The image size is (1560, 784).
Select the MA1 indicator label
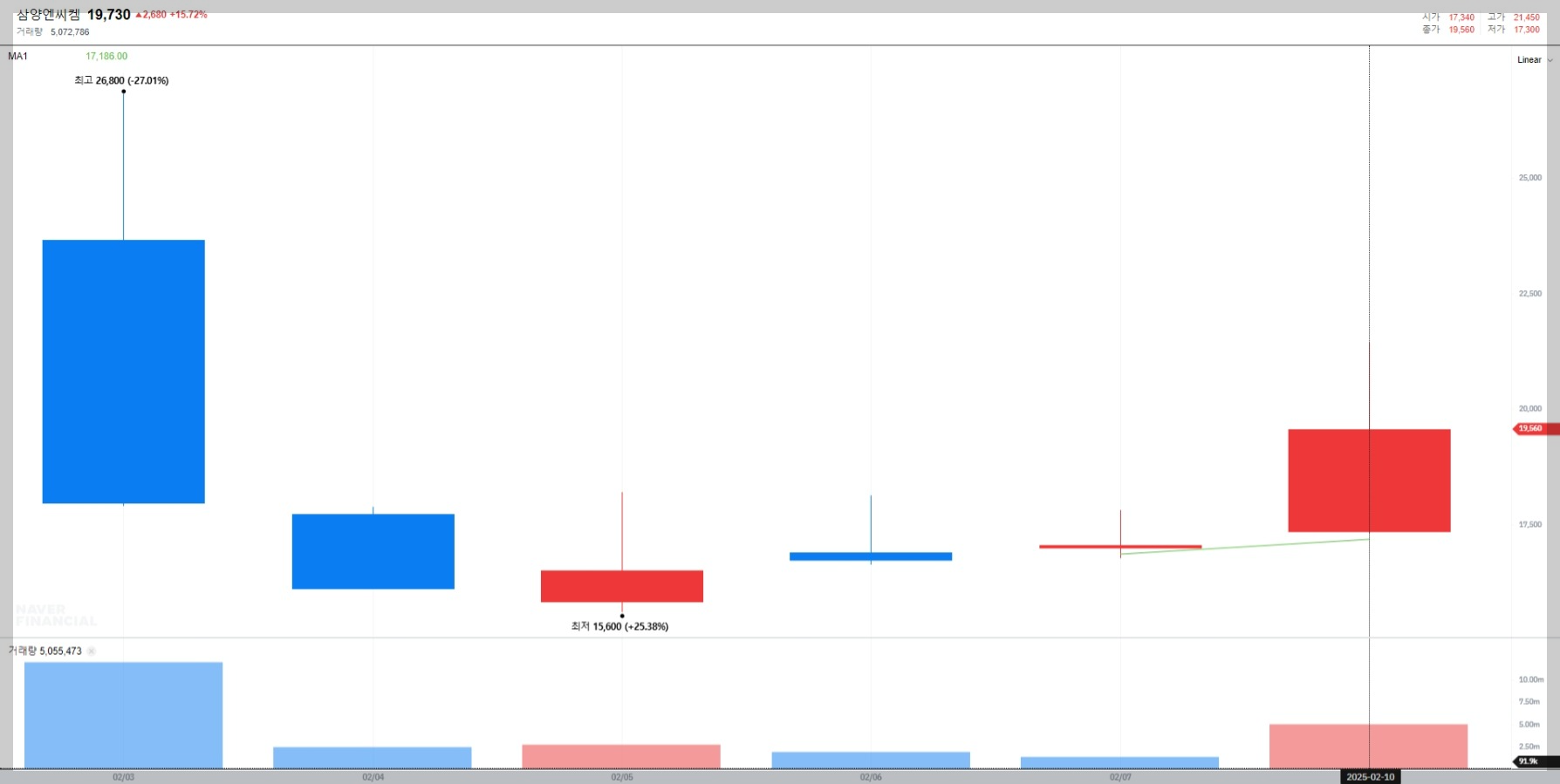pyautogui.click(x=18, y=57)
